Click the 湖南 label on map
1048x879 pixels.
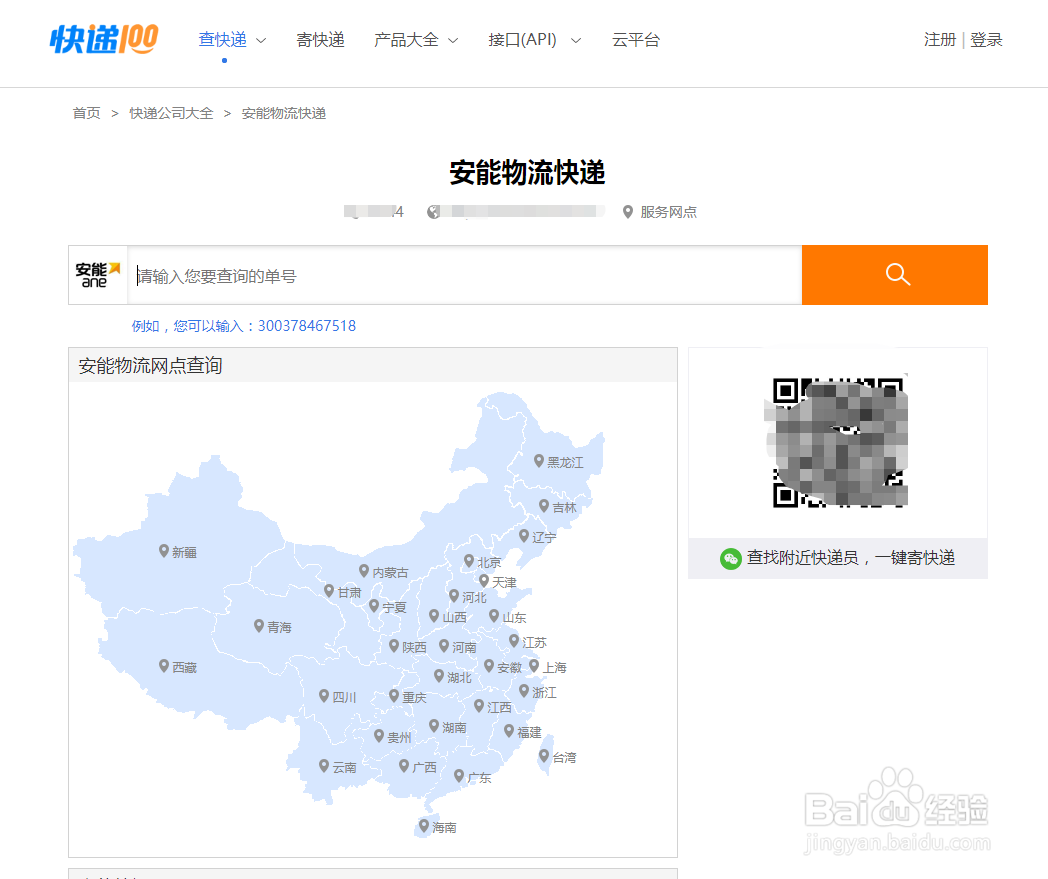(454, 727)
